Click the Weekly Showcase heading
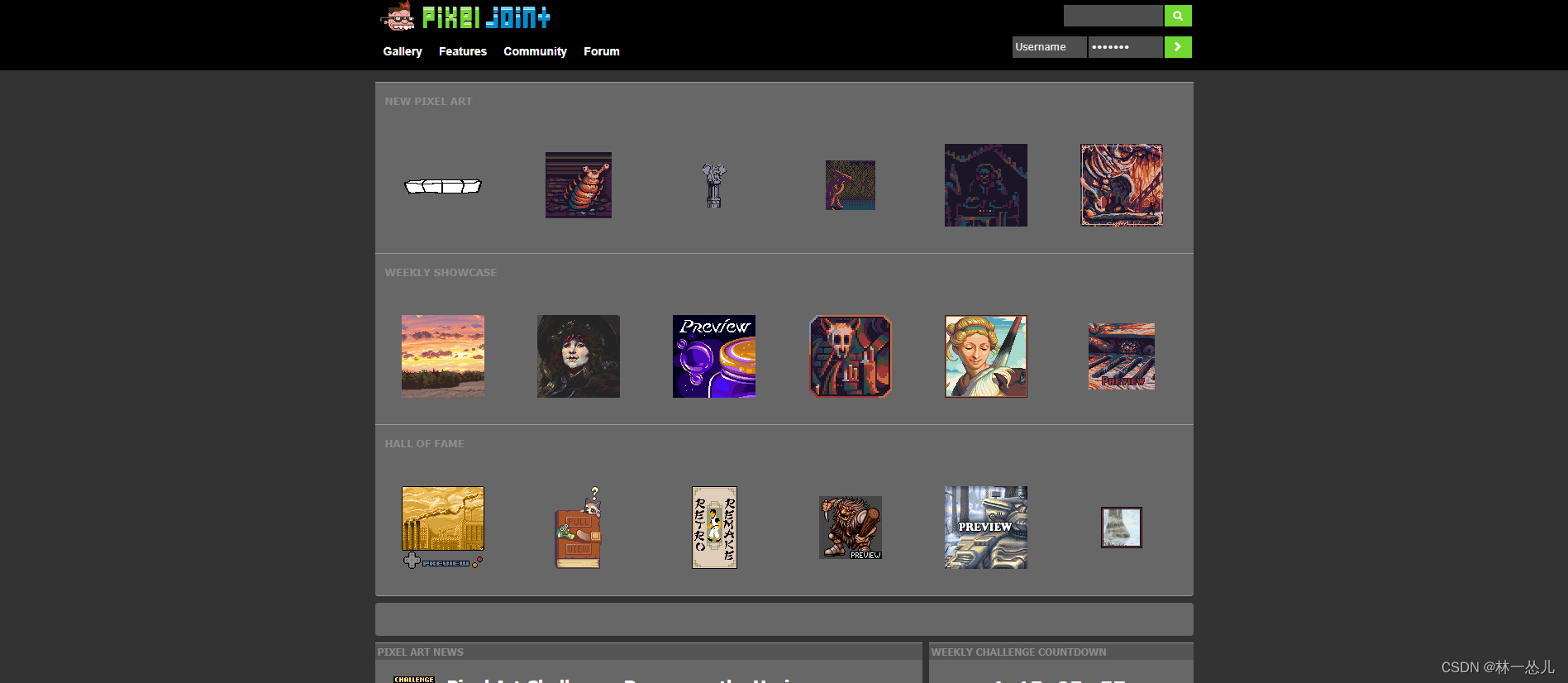 441,273
